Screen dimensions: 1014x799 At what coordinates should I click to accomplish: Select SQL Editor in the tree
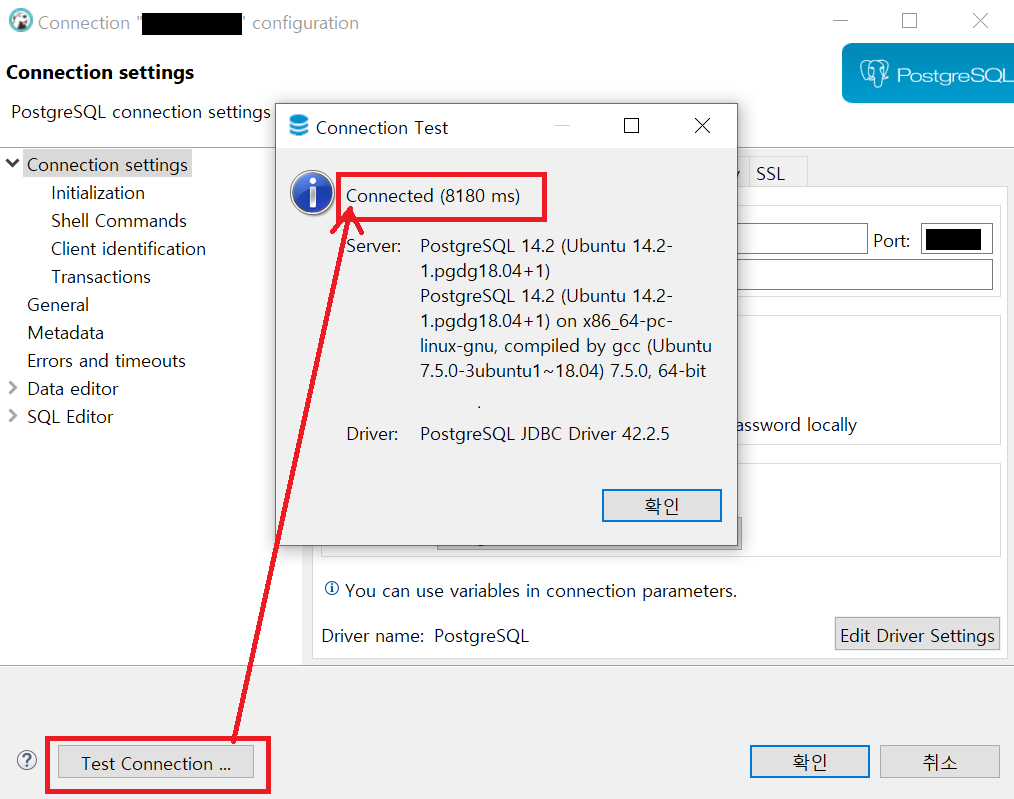pos(70,416)
